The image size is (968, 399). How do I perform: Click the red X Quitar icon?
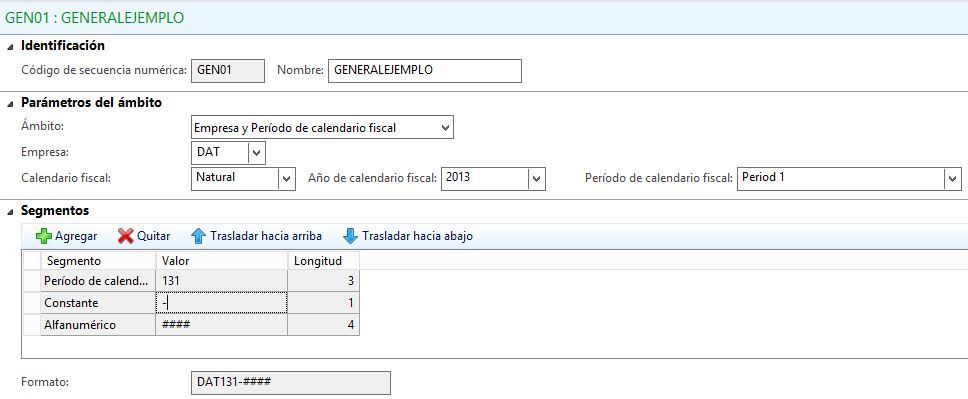pyautogui.click(x=125, y=236)
